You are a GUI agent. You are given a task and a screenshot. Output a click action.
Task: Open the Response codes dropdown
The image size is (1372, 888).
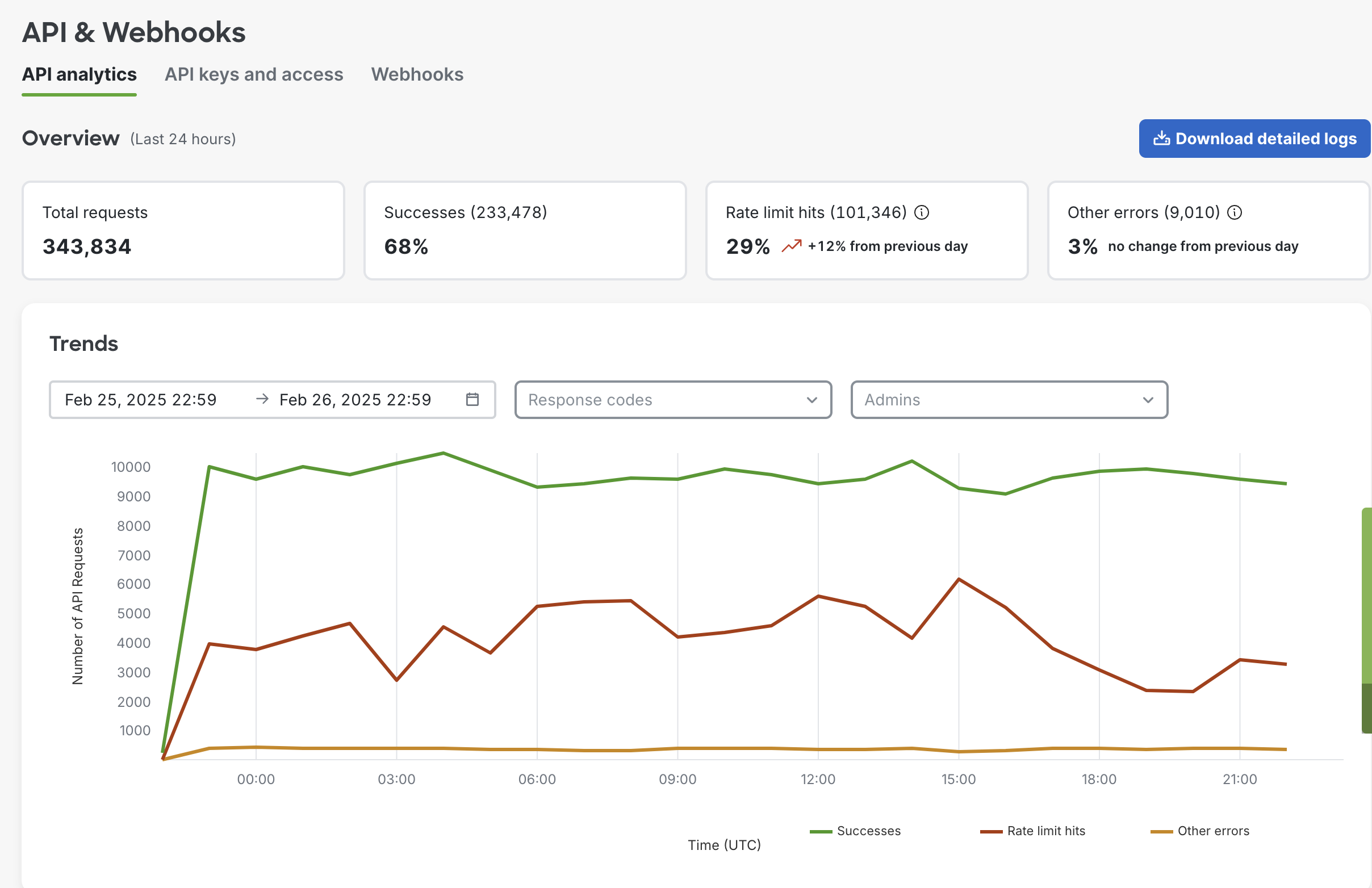point(672,399)
